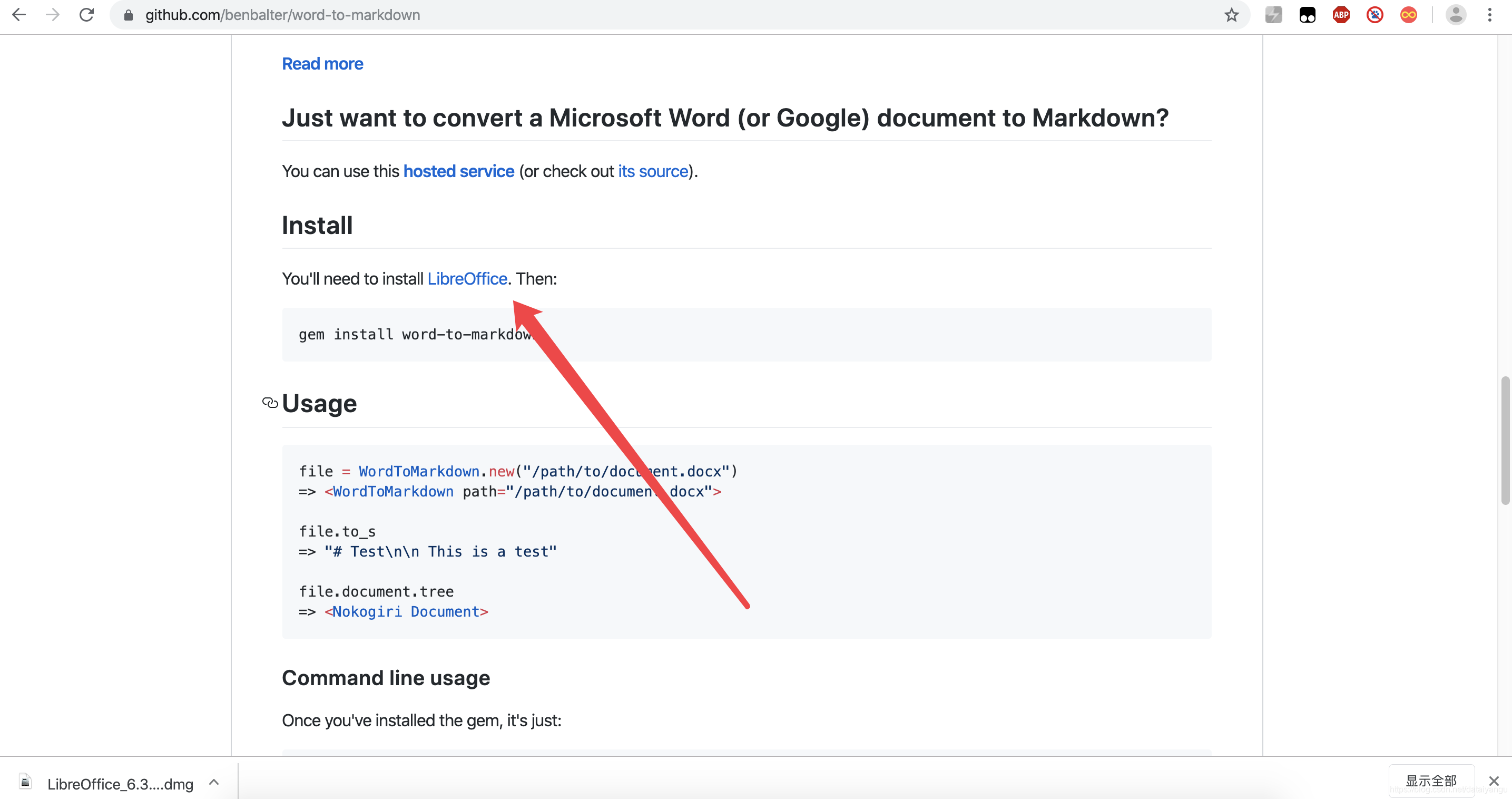1512x799 pixels.
Task: View site info via the padlock icon
Action: point(129,15)
